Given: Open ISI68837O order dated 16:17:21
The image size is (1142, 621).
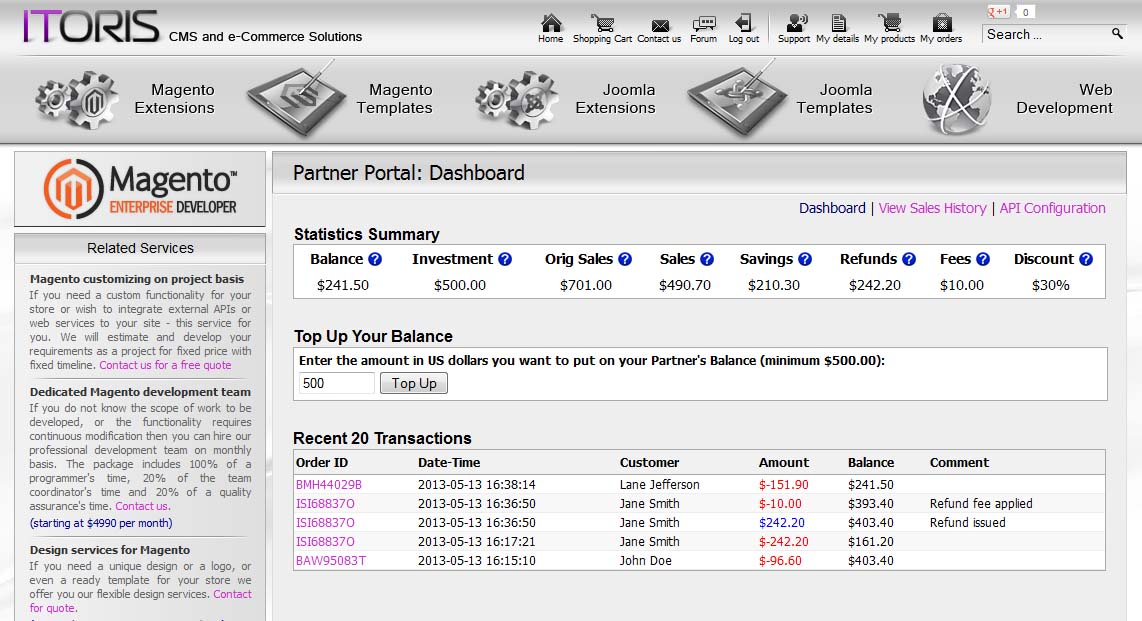Looking at the screenshot, I should coord(325,542).
